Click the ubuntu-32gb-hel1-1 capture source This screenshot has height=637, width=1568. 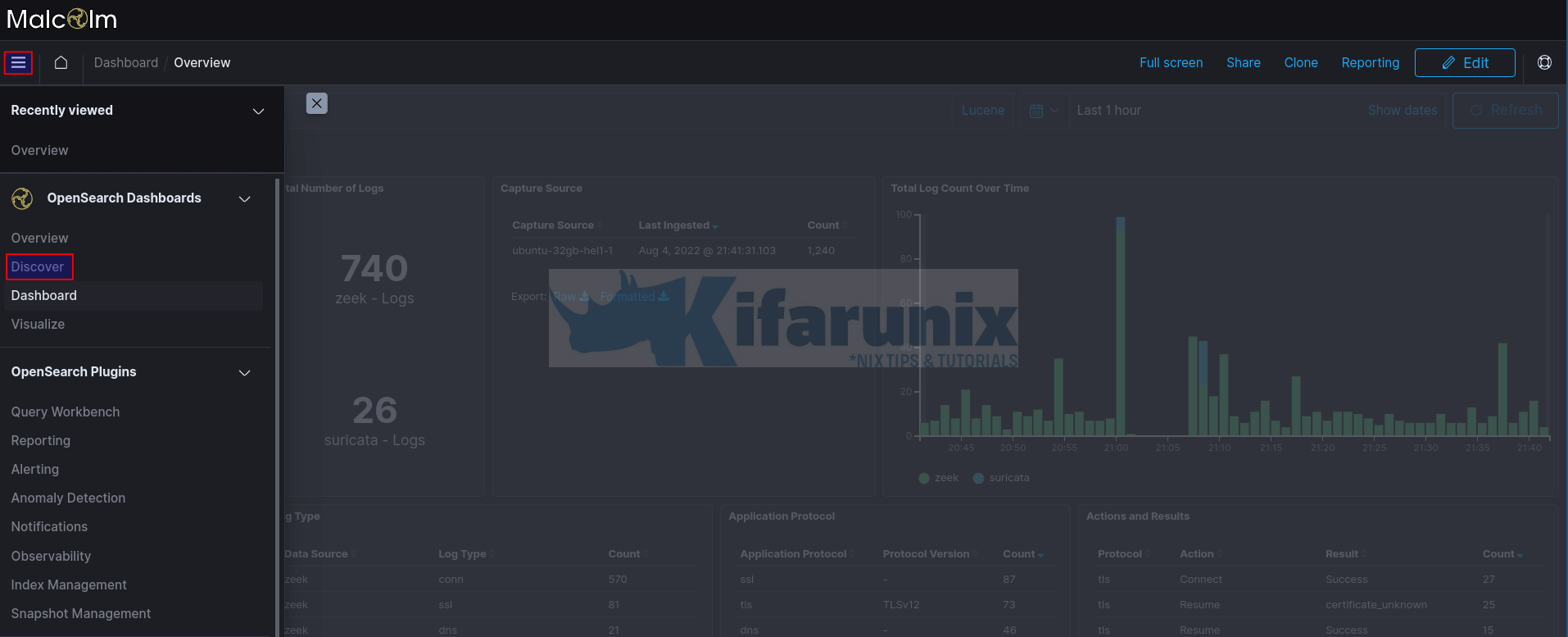[563, 251]
